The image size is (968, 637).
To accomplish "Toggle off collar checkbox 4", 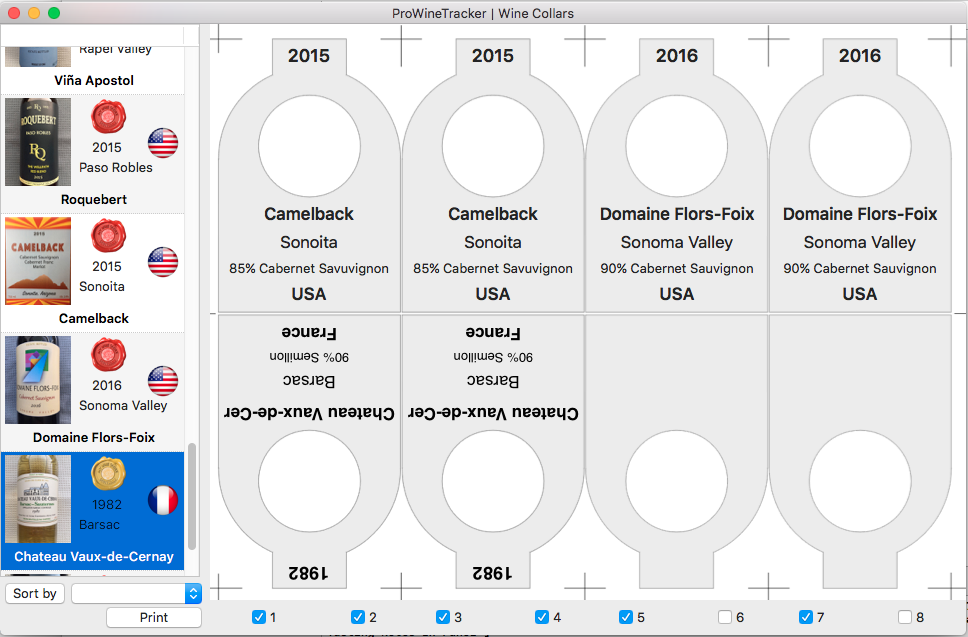I will click(542, 617).
